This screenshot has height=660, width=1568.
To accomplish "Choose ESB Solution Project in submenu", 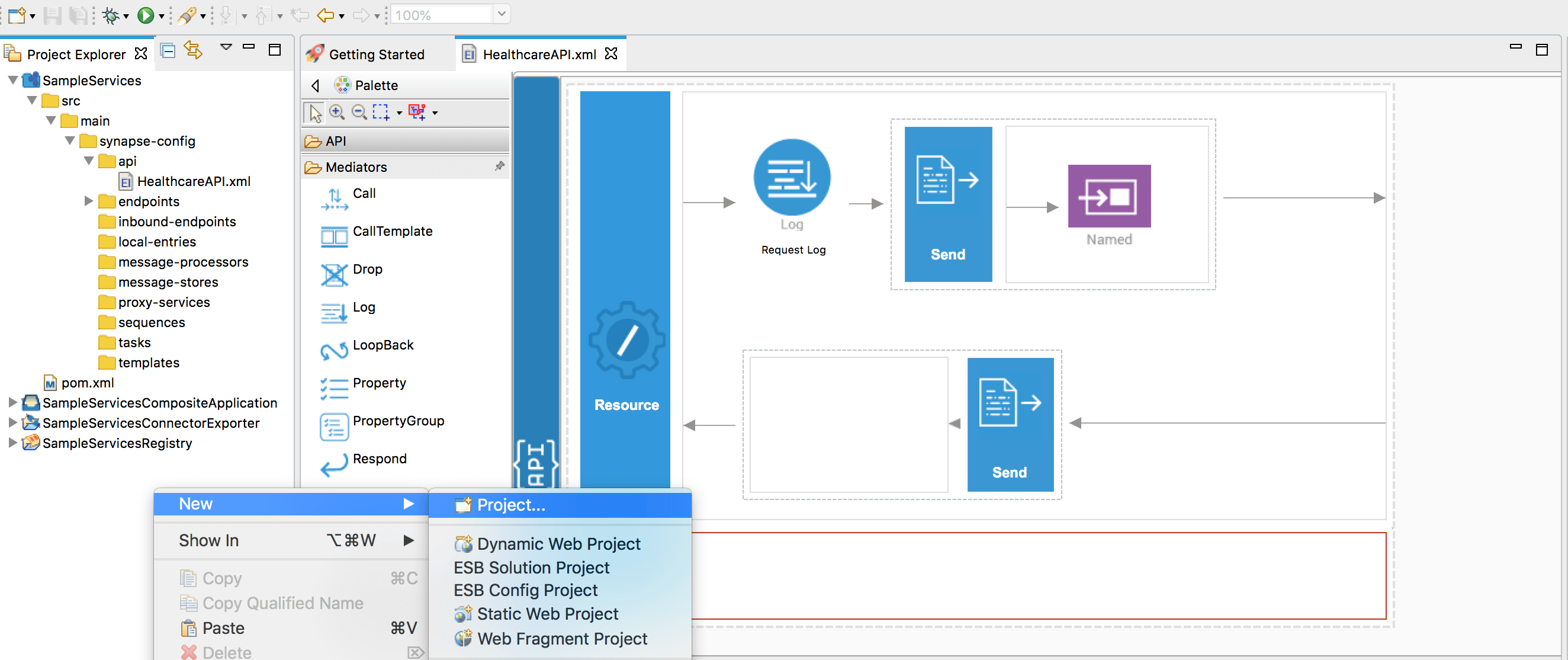I will click(560, 568).
